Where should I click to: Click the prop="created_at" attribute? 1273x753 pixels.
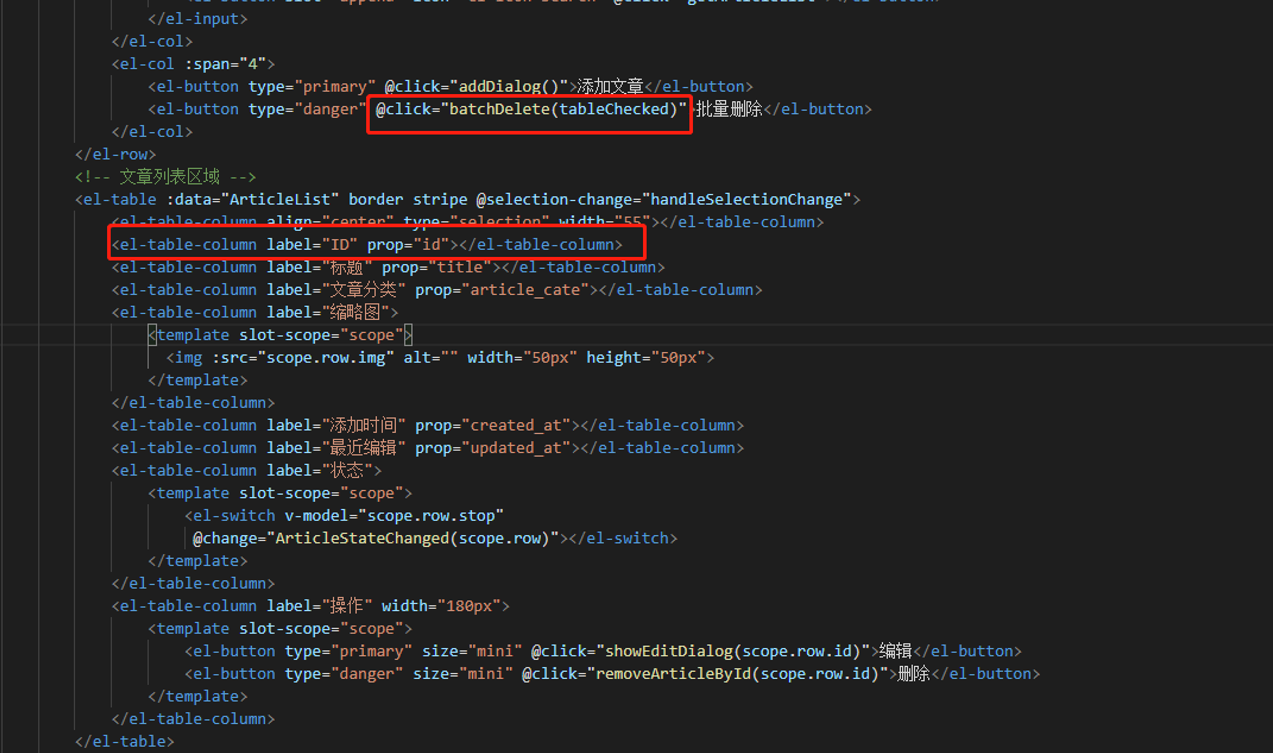(x=493, y=425)
